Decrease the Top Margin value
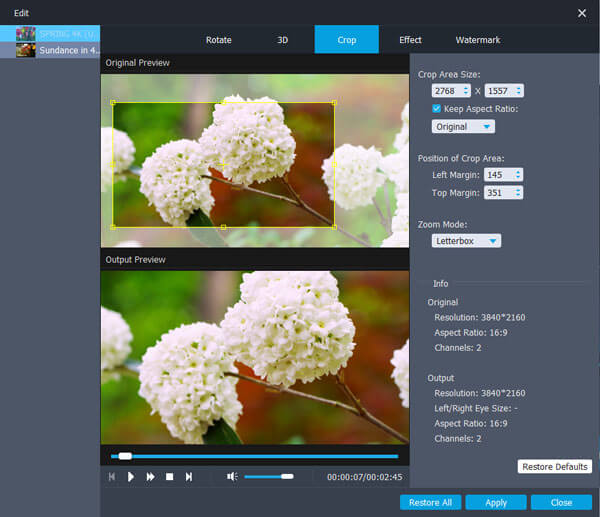The width and height of the screenshot is (600, 517). (x=518, y=195)
